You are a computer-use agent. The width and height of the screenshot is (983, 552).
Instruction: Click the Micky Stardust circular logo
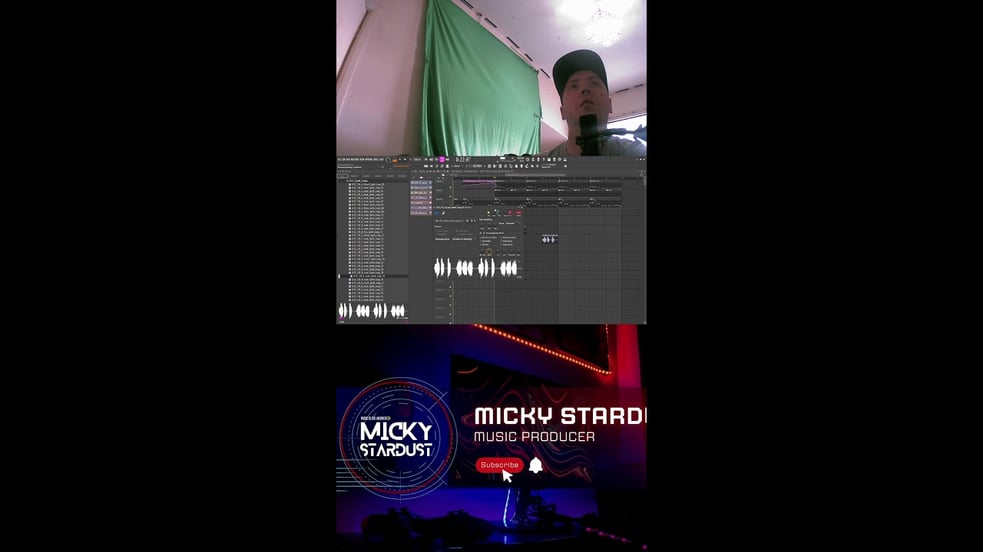[397, 437]
